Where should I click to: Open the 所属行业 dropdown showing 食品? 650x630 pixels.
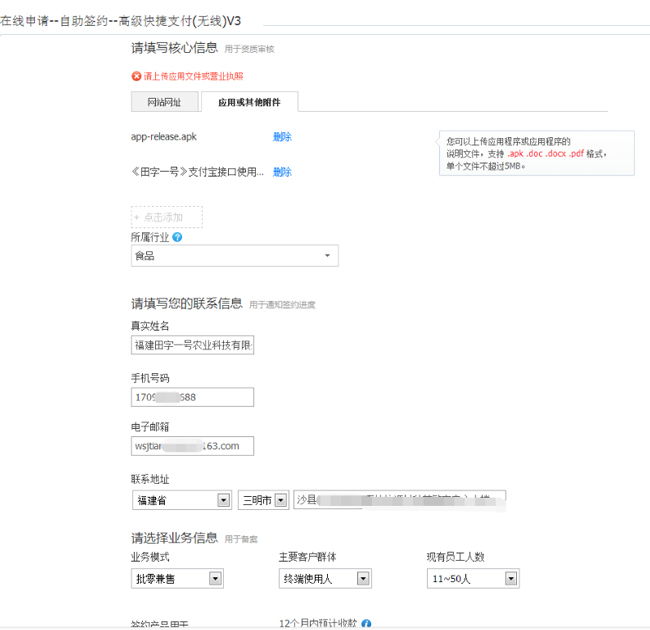pyautogui.click(x=234, y=256)
